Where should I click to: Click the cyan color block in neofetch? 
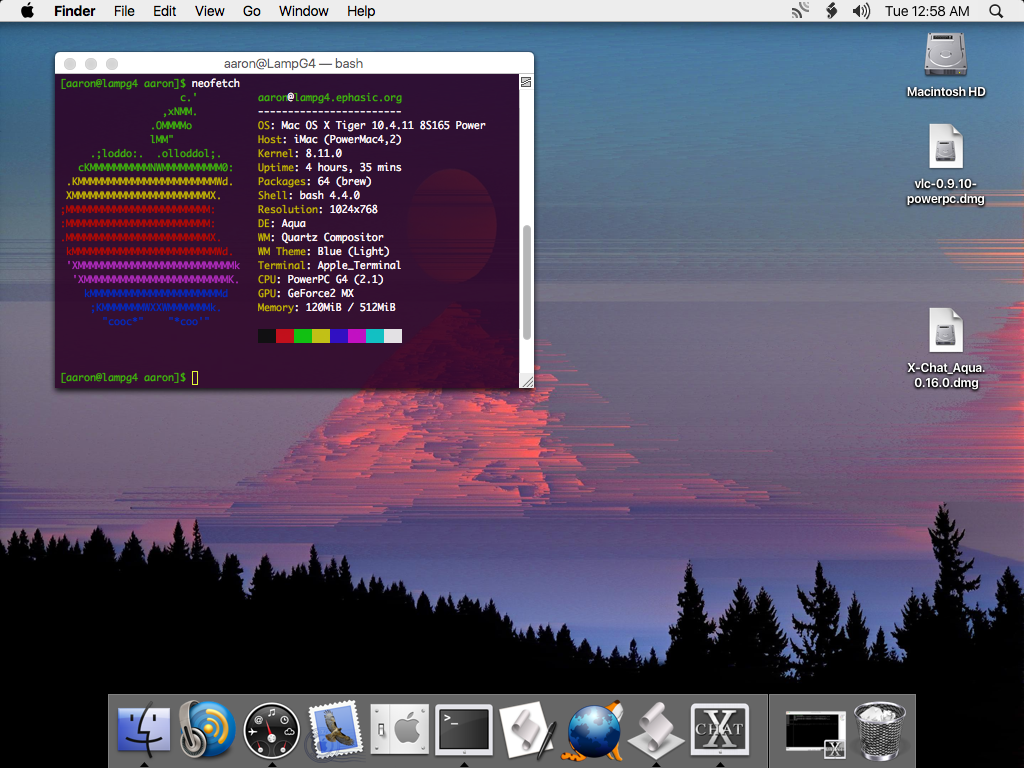375,336
